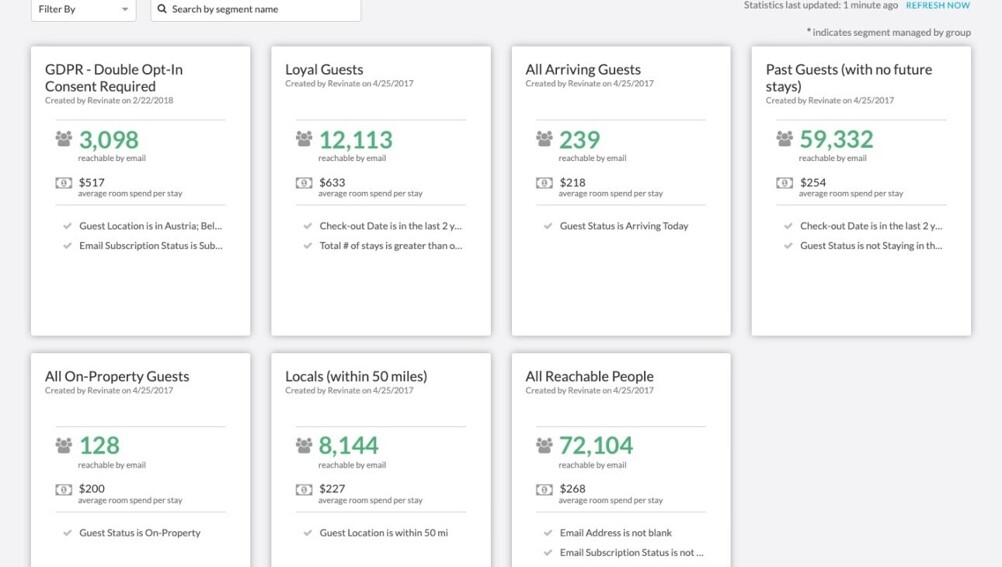The height and width of the screenshot is (567, 1002).
Task: Click the people icon on Loyal Guests card
Action: (304, 139)
